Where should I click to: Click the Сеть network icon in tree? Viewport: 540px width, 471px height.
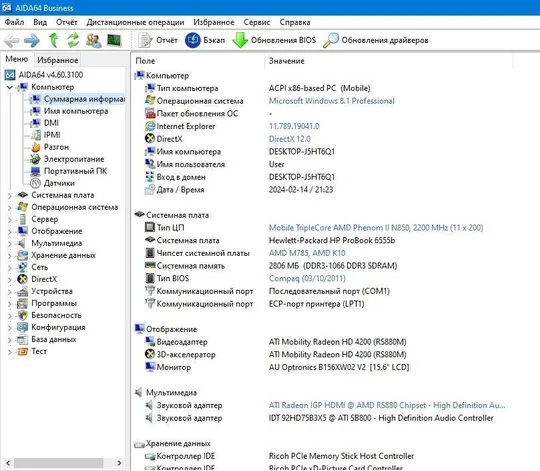pyautogui.click(x=23, y=267)
